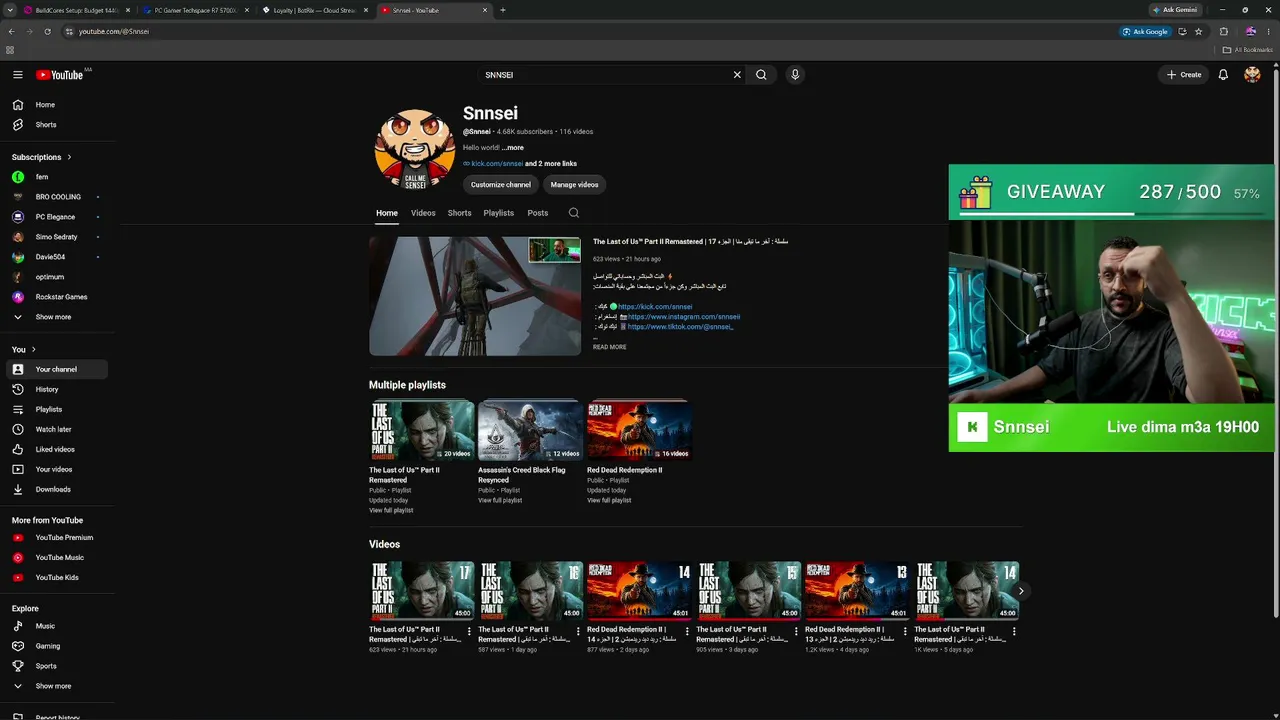Search within channel using the tab magnifier
This screenshot has height=720, width=1280.
click(573, 213)
